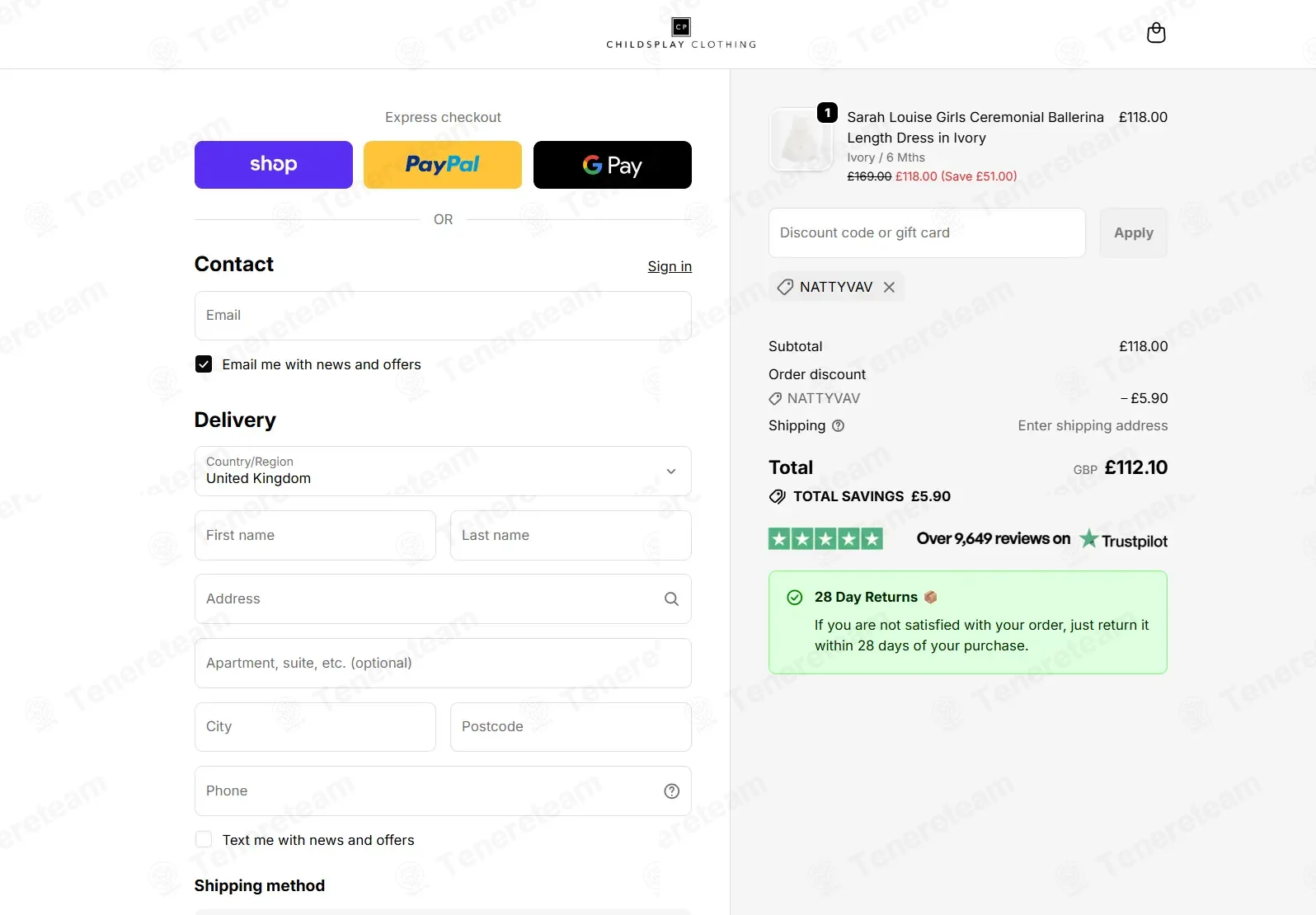Remove the NATTYVAV discount code

(889, 287)
